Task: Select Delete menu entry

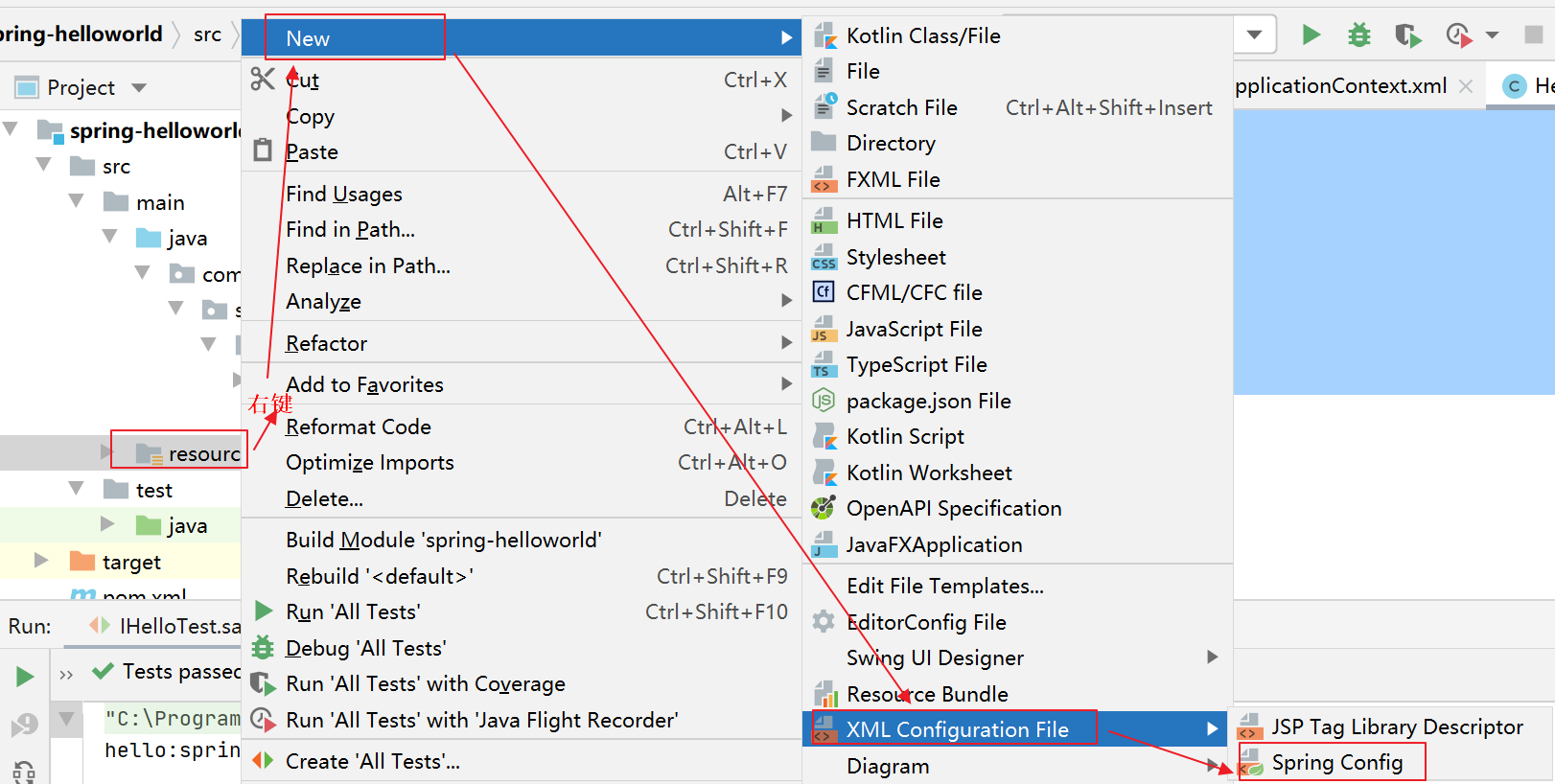Action: [521, 498]
